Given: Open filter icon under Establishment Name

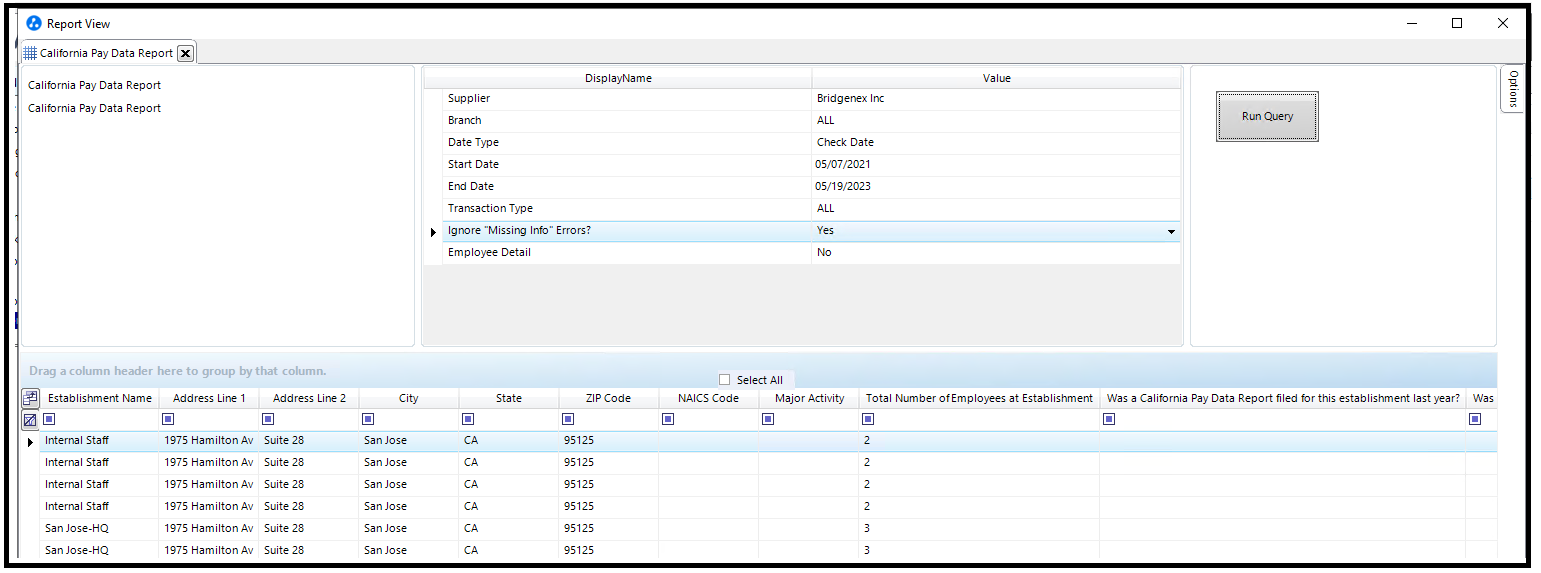Looking at the screenshot, I should (x=50, y=420).
